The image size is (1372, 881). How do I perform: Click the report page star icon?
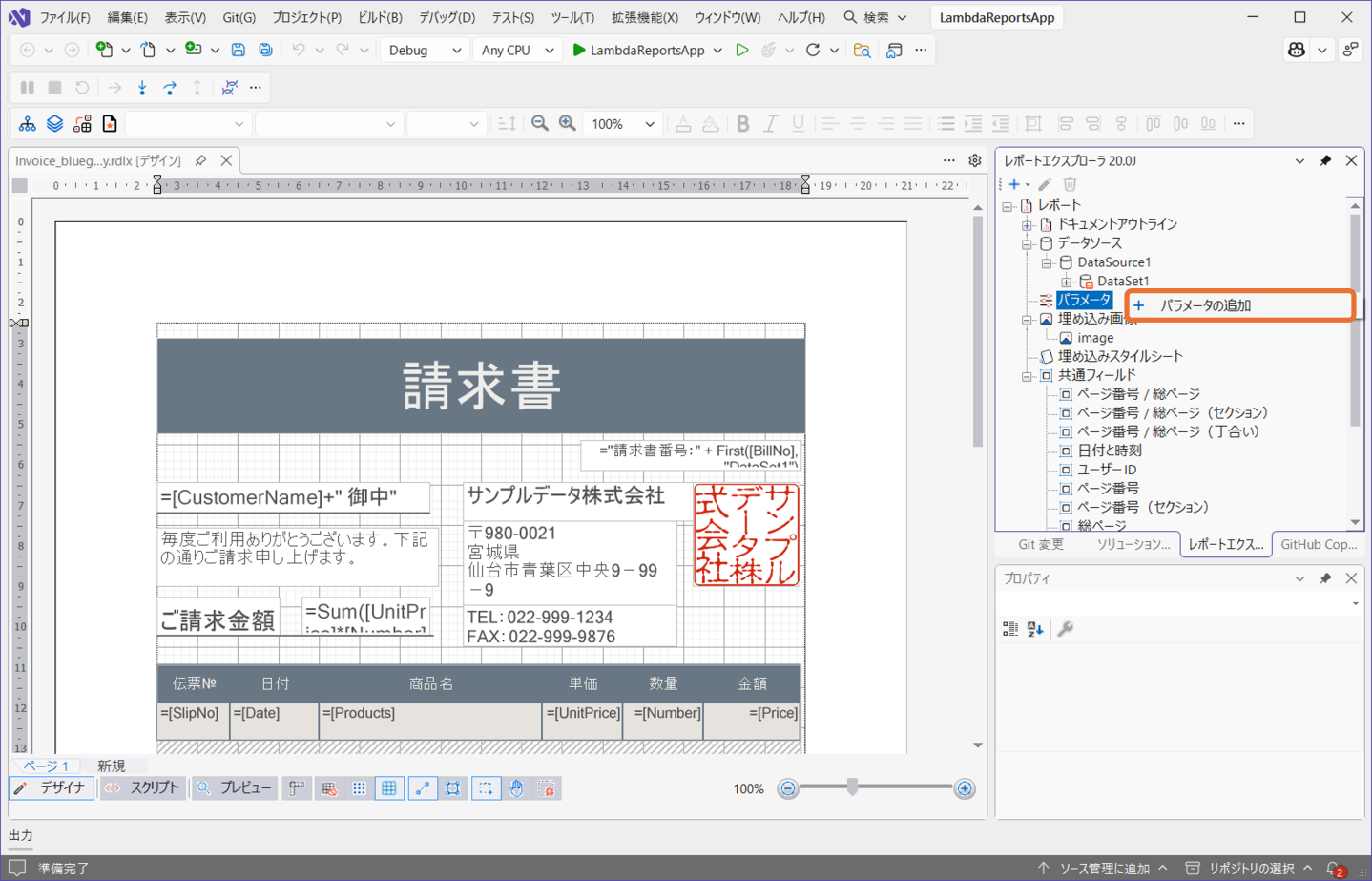[x=110, y=123]
